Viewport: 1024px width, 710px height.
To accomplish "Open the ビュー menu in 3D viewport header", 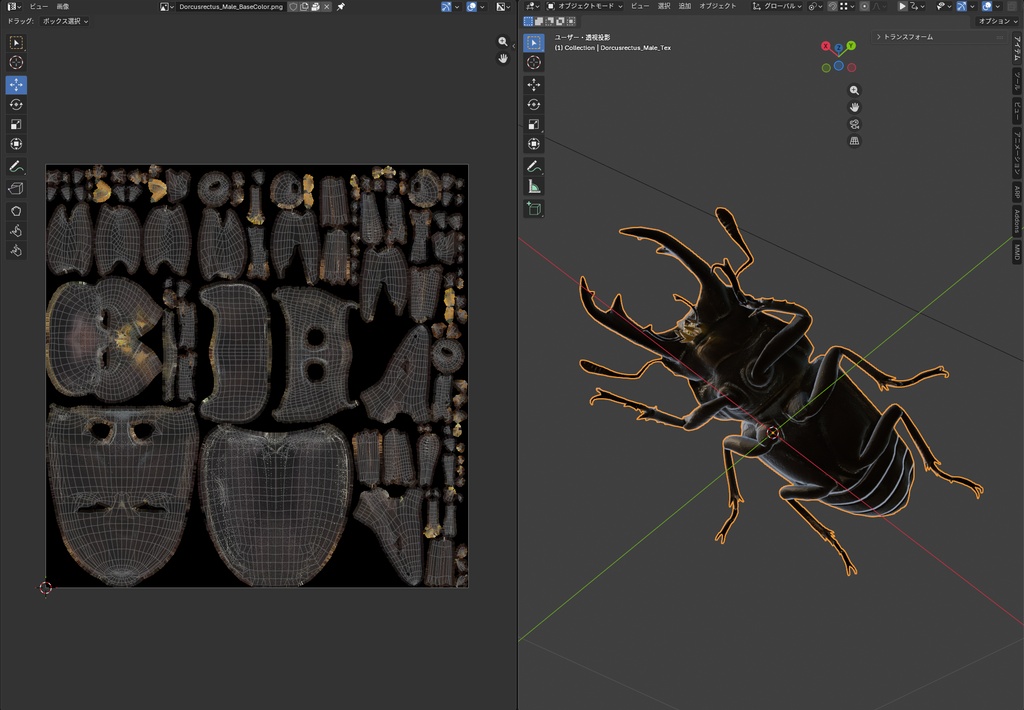I will pos(639,6).
